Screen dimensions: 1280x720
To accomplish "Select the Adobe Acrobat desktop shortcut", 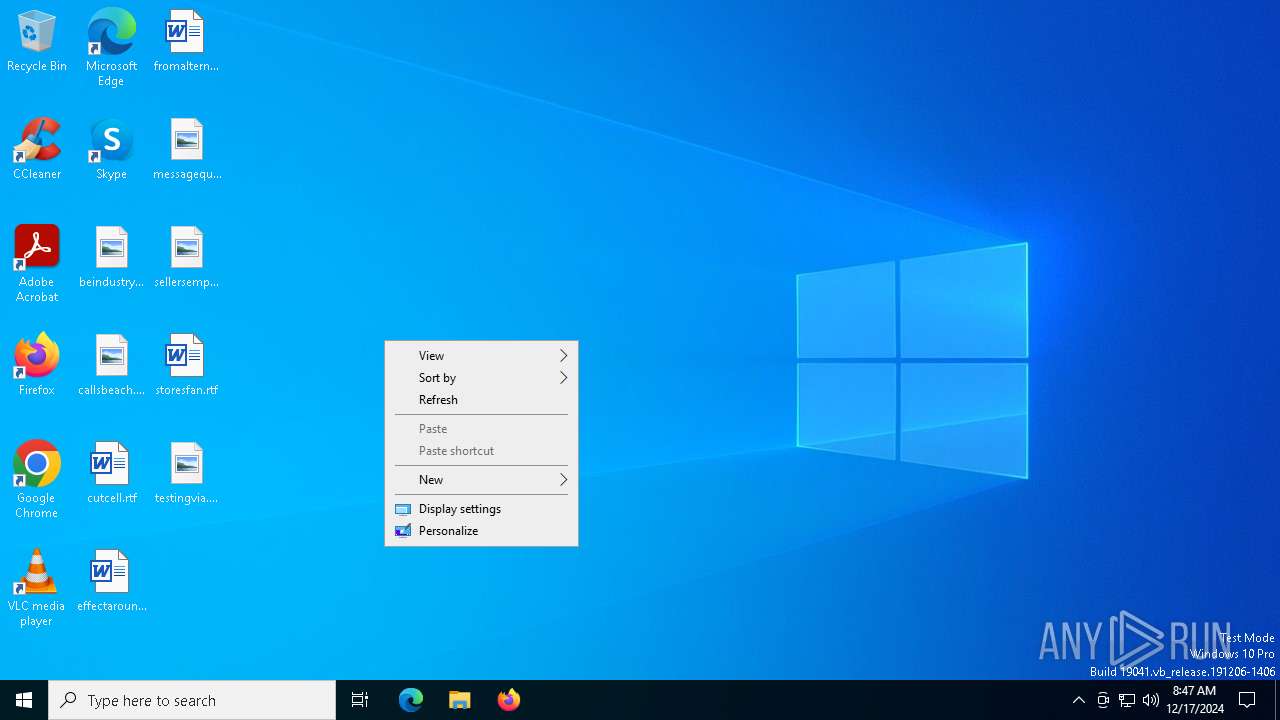I will [x=37, y=265].
